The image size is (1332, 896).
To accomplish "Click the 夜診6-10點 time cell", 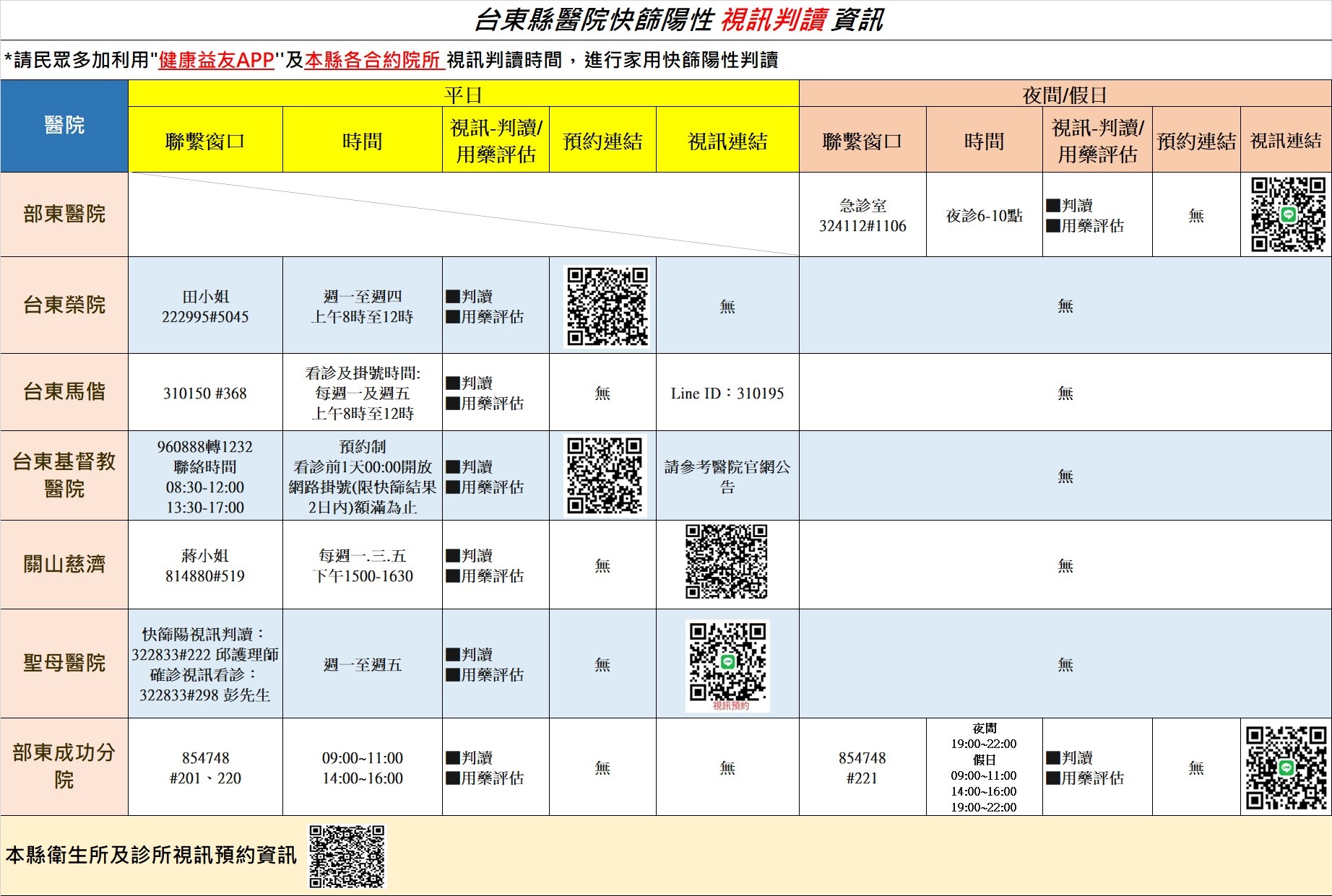I will pos(985,215).
